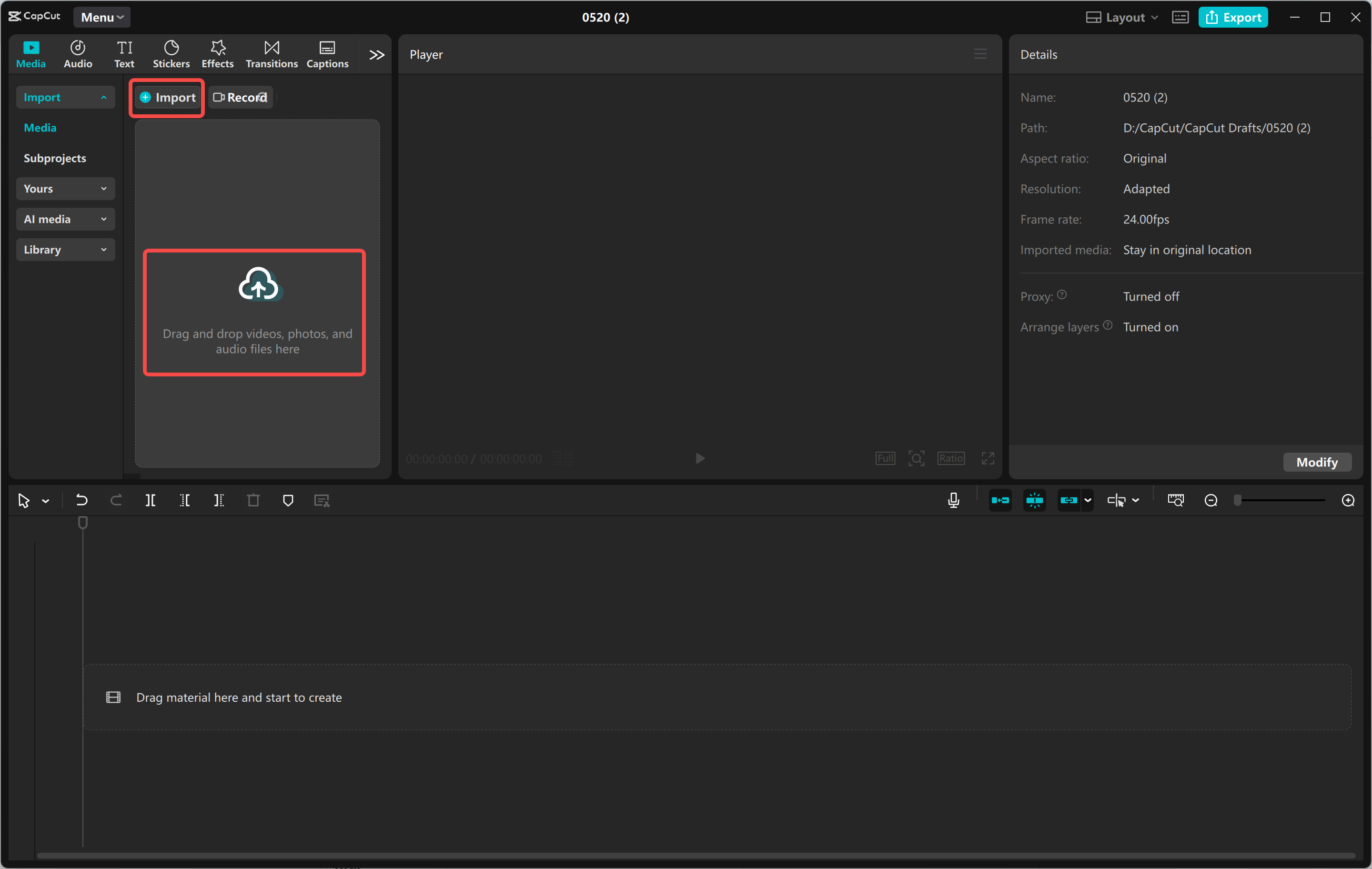
Task: Click the Modify button in Details panel
Action: tap(1317, 462)
